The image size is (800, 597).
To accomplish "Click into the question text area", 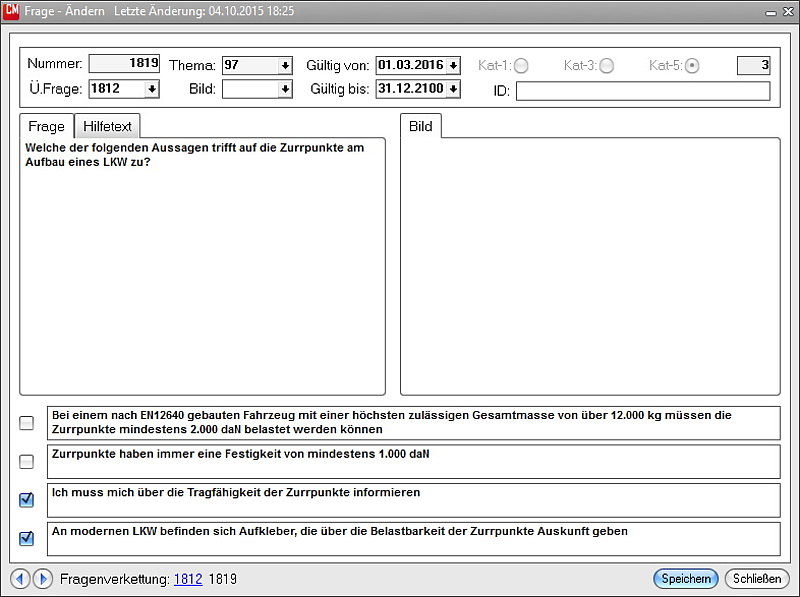I will [x=203, y=266].
